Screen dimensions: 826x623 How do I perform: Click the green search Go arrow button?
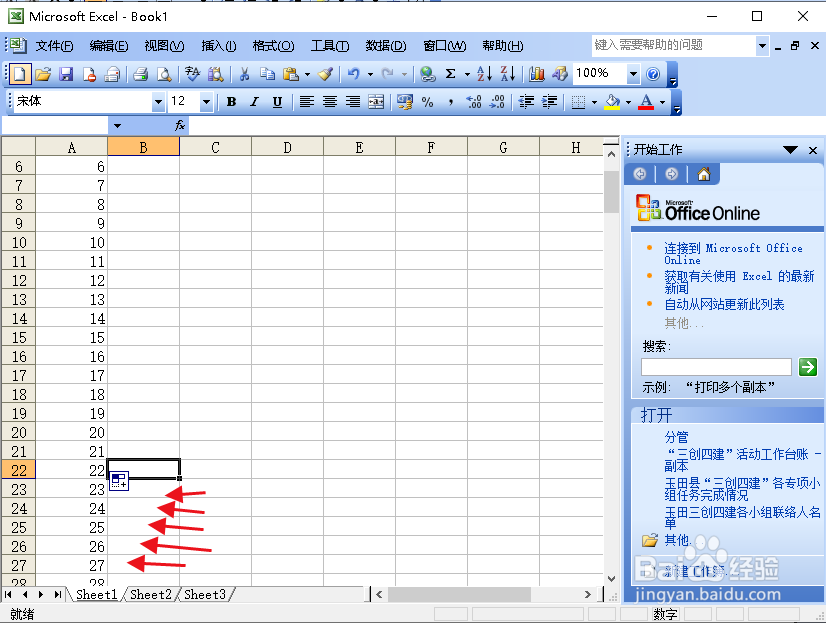[808, 367]
